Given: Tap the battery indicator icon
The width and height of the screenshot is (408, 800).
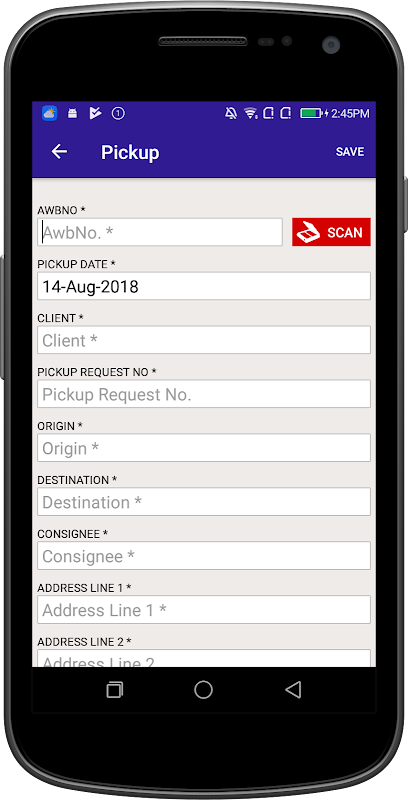Looking at the screenshot, I should tap(311, 113).
